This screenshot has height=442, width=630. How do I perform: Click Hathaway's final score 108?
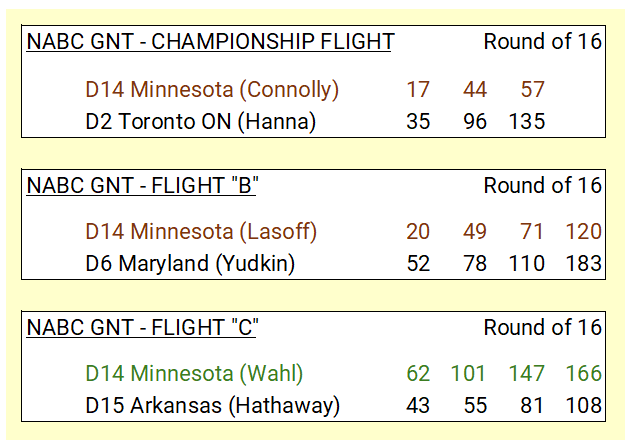click(583, 405)
